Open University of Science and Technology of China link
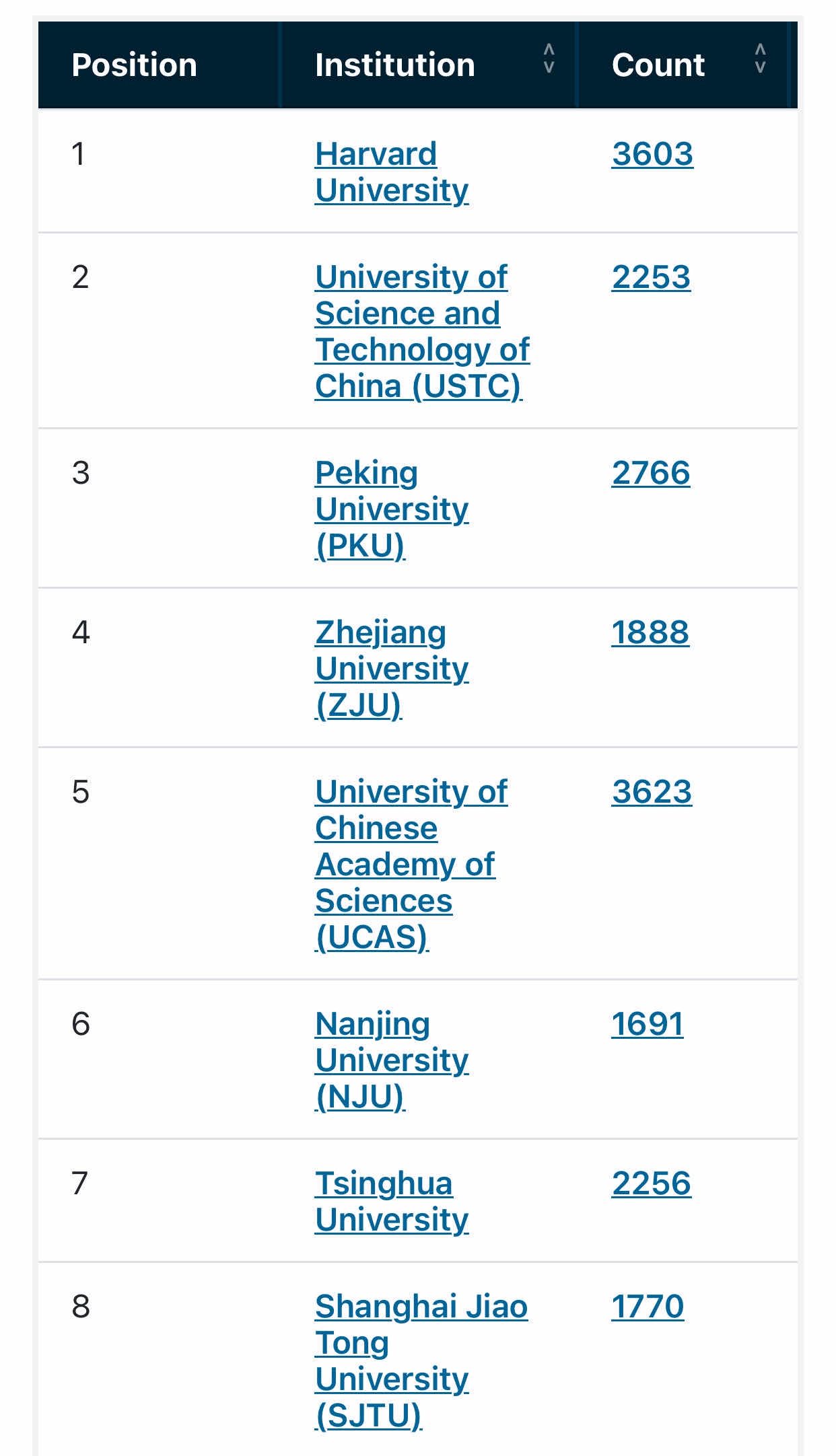Screen dimensions: 836x1456 422,332
